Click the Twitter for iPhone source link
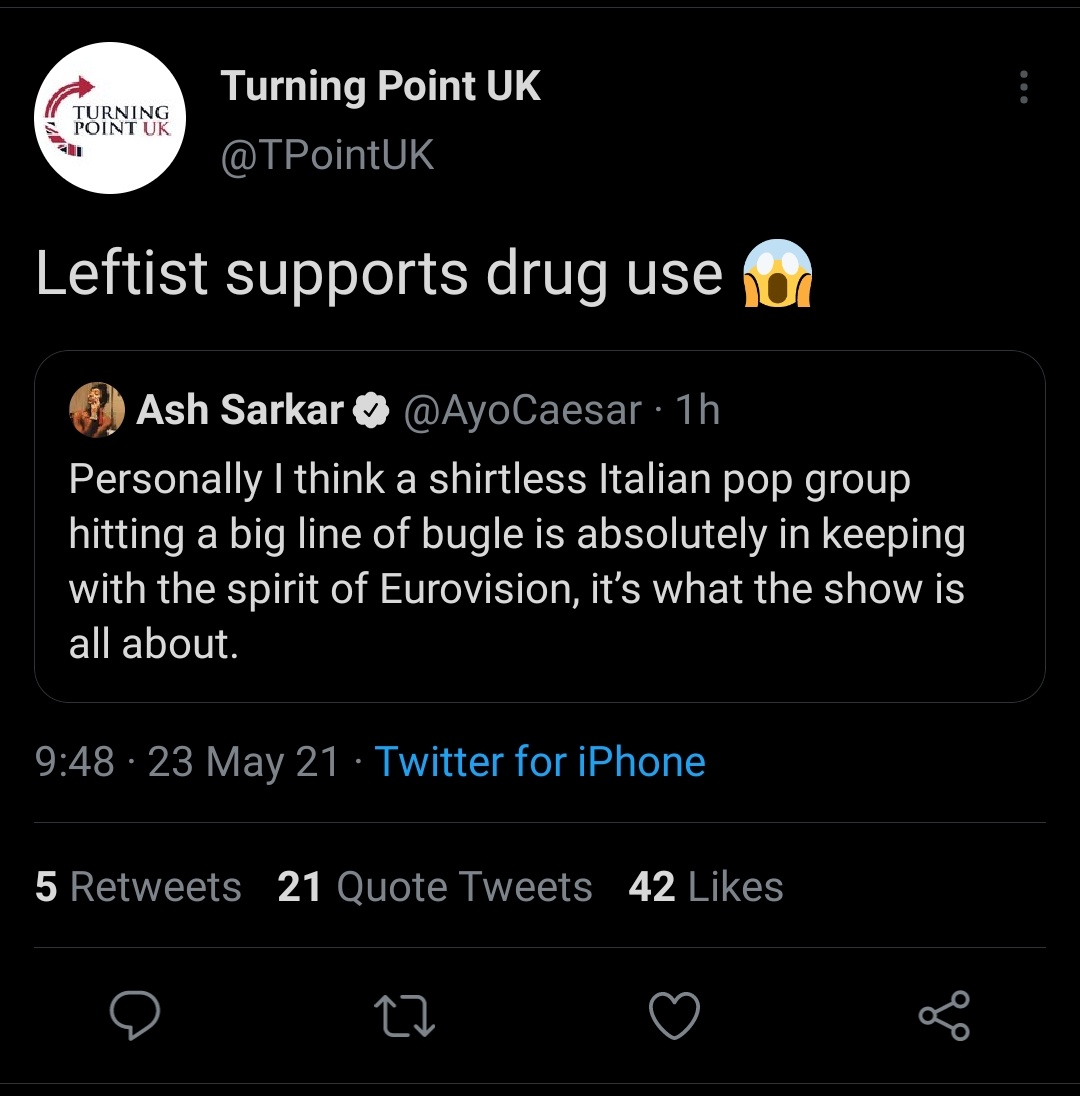Image resolution: width=1080 pixels, height=1096 pixels. 540,762
